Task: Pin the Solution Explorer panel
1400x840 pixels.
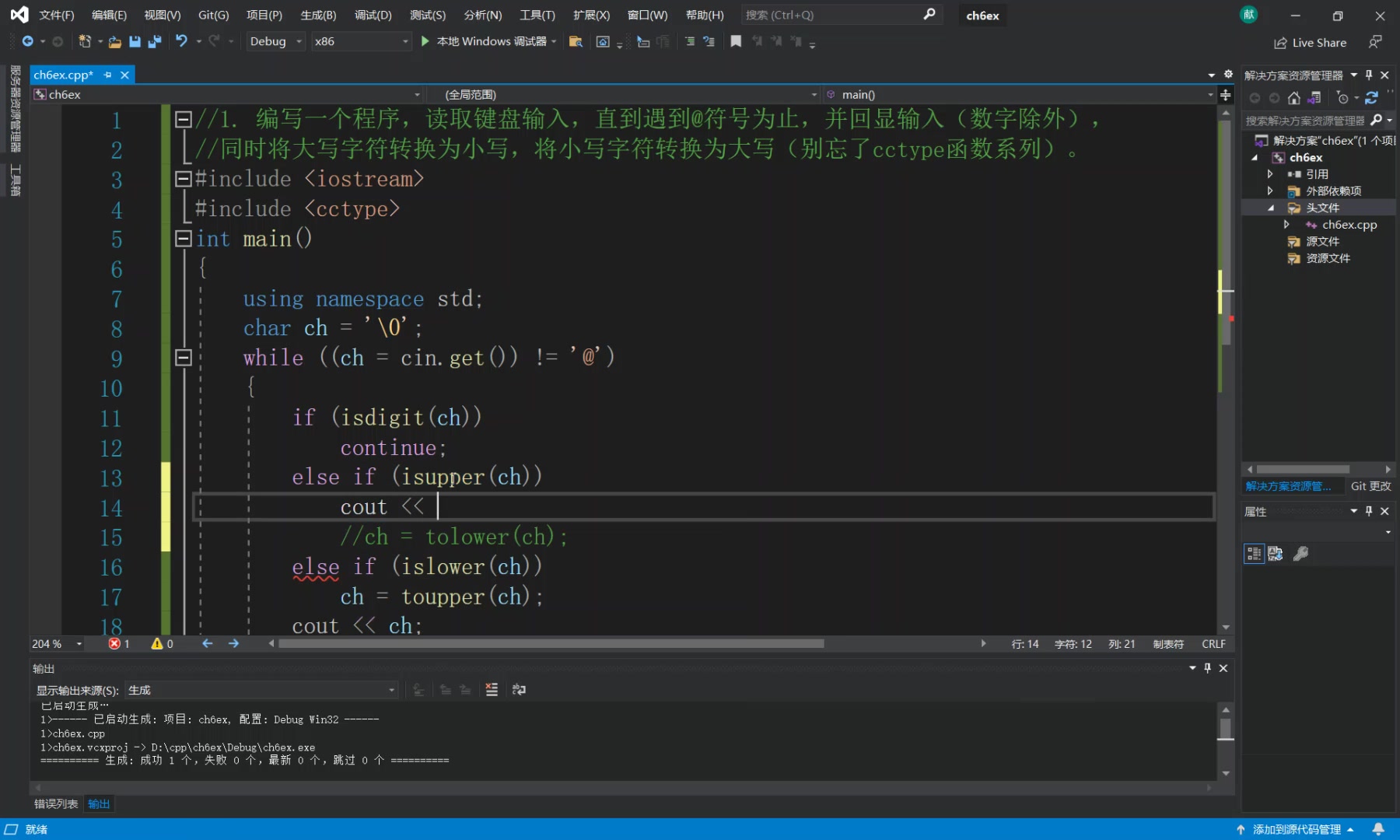Action: pyautogui.click(x=1369, y=75)
